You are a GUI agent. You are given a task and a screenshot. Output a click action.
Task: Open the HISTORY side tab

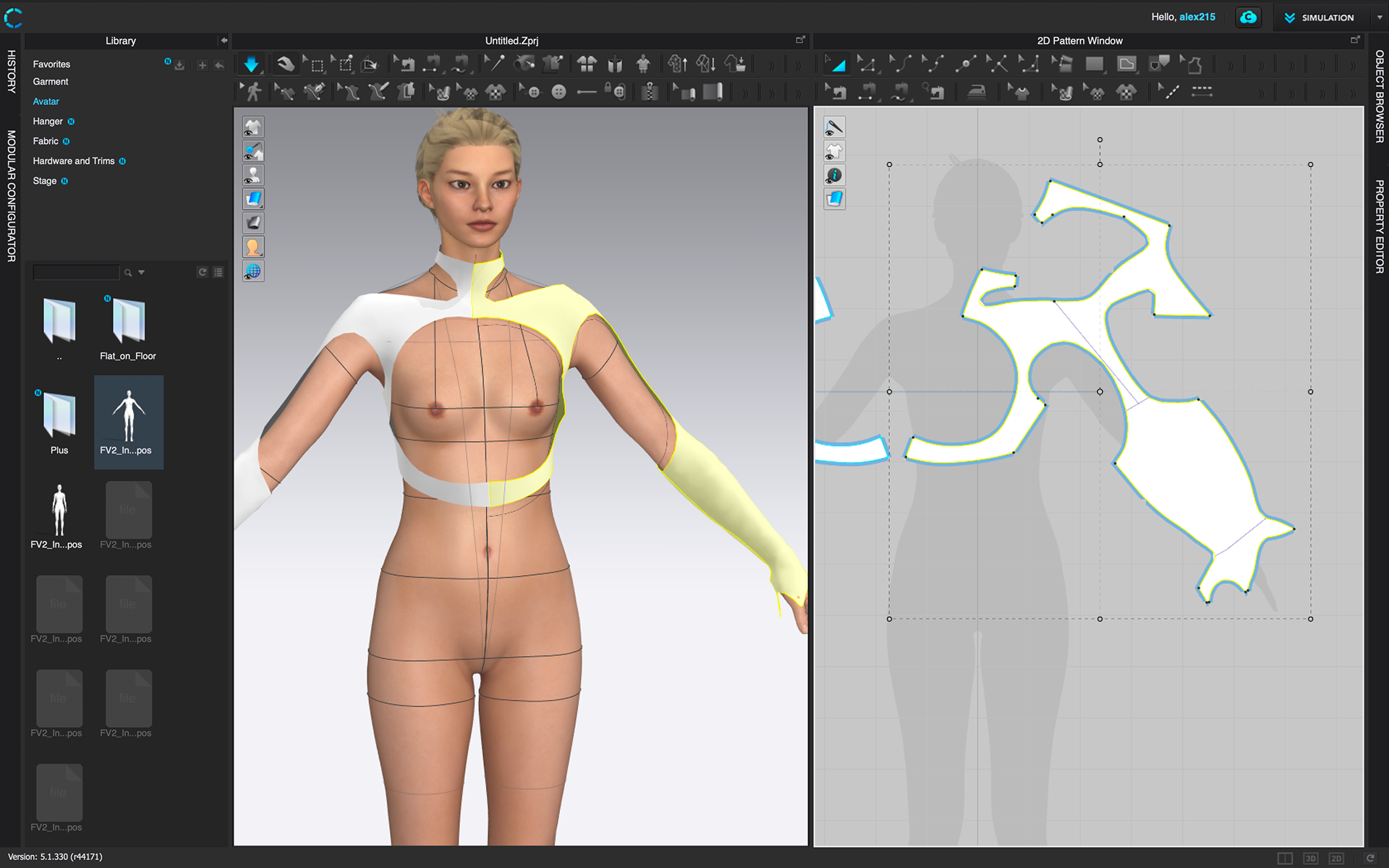(12, 71)
